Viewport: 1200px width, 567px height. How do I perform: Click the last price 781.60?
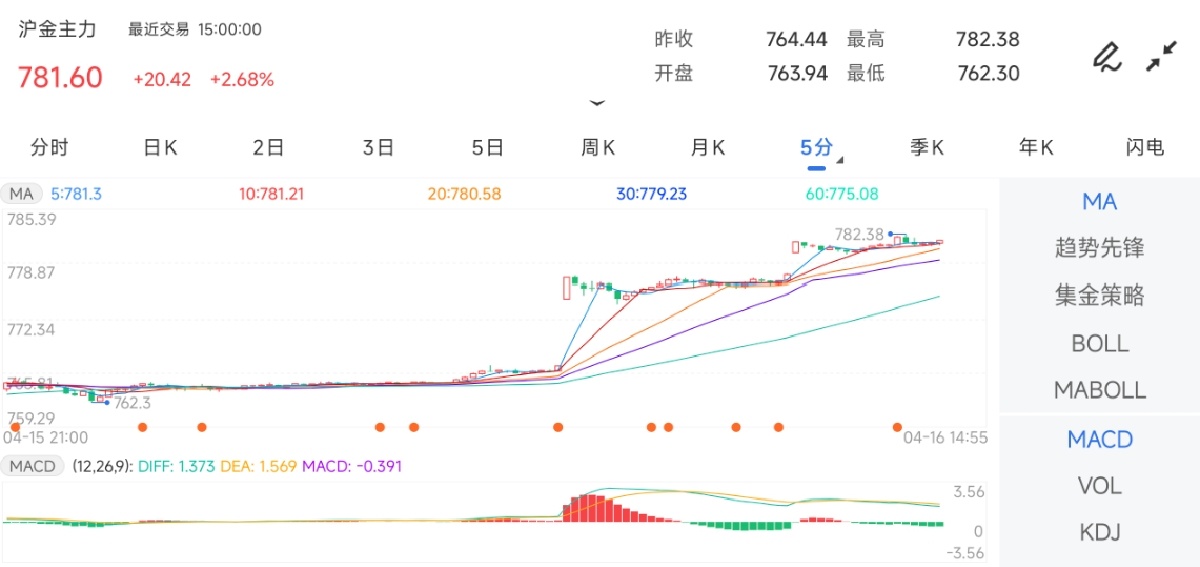[60, 77]
